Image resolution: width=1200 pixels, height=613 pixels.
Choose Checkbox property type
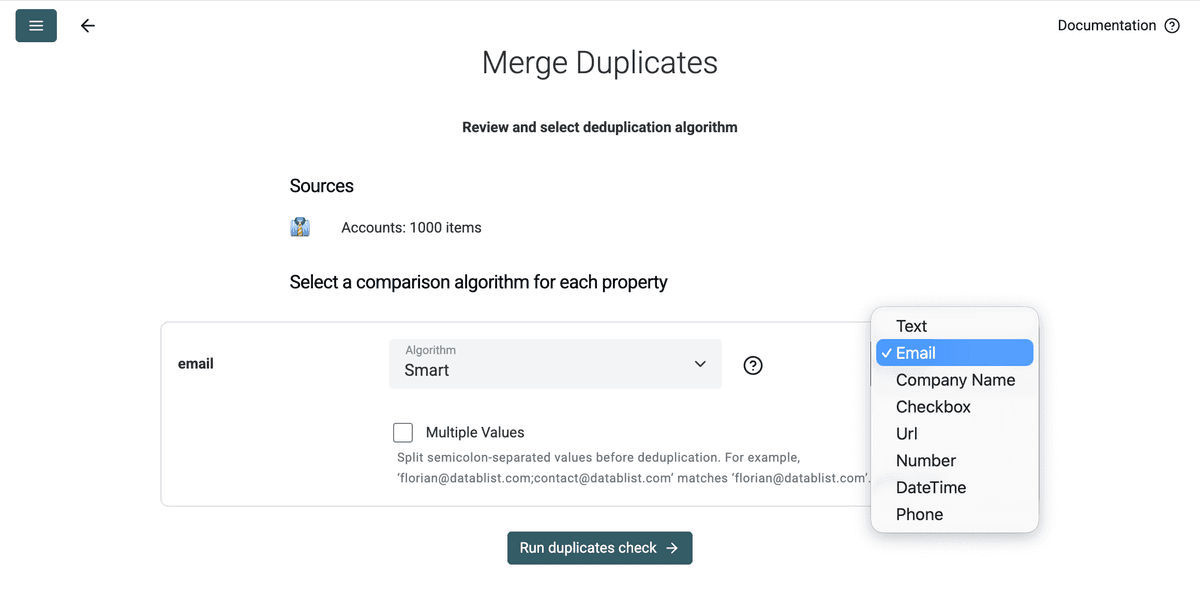[x=954, y=407]
